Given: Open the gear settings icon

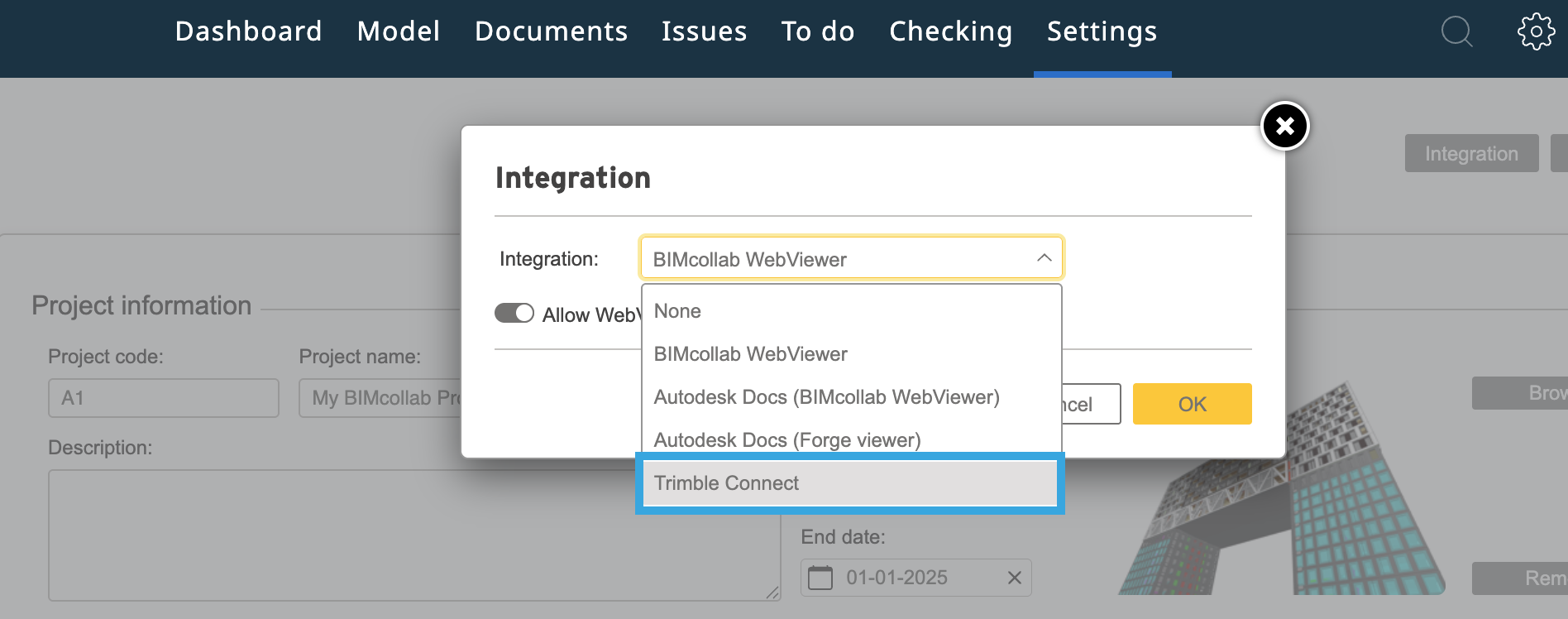Looking at the screenshot, I should [1536, 31].
